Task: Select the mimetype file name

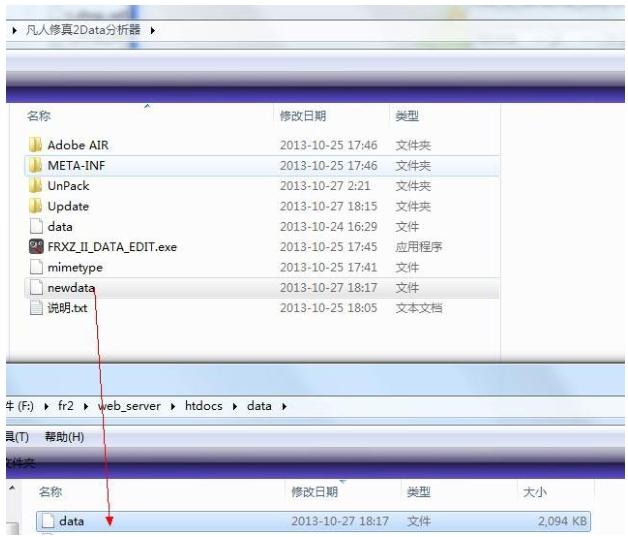Action: click(x=75, y=267)
